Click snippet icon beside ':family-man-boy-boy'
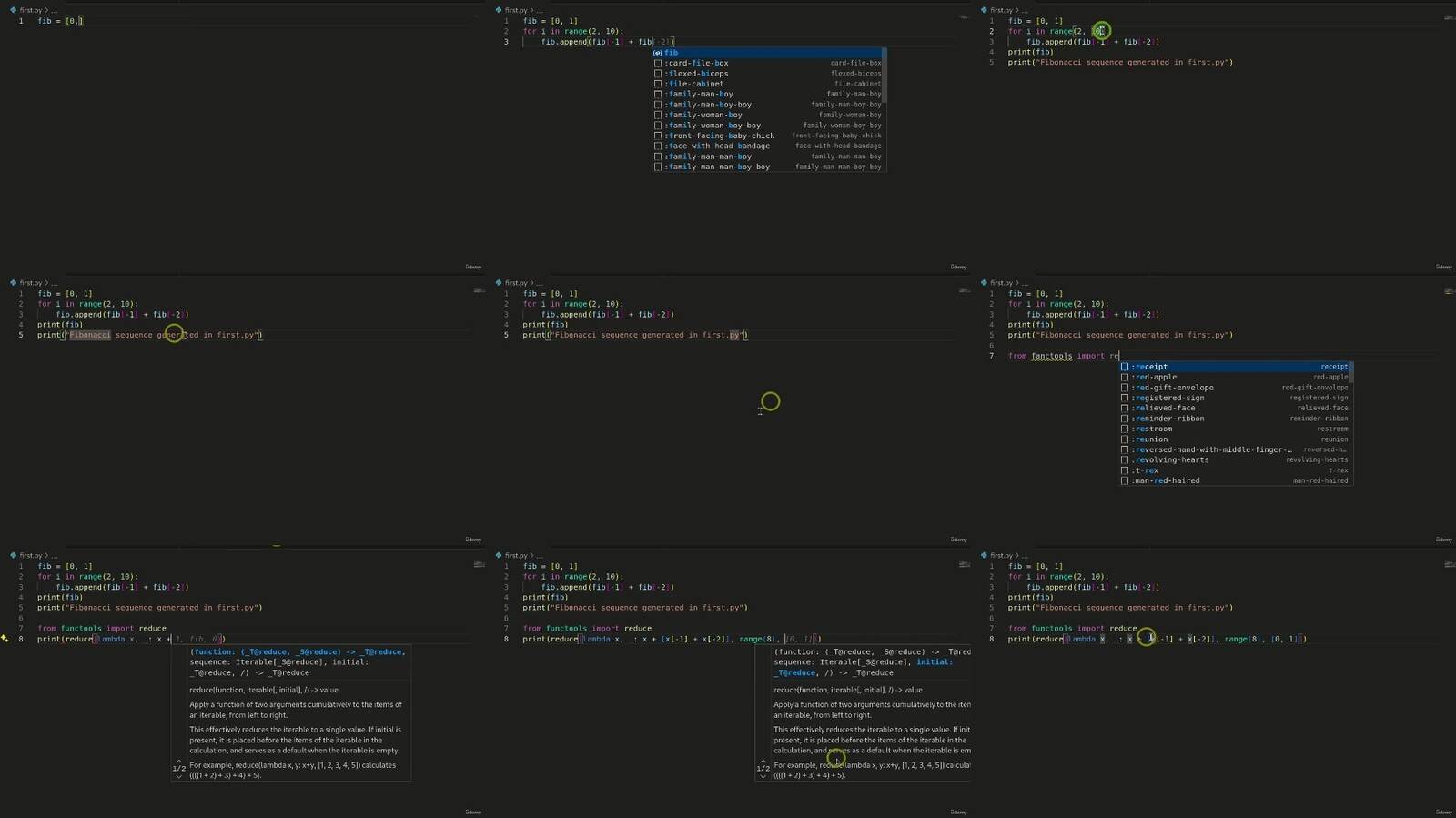Screen dimensions: 1456x818 coord(658,105)
